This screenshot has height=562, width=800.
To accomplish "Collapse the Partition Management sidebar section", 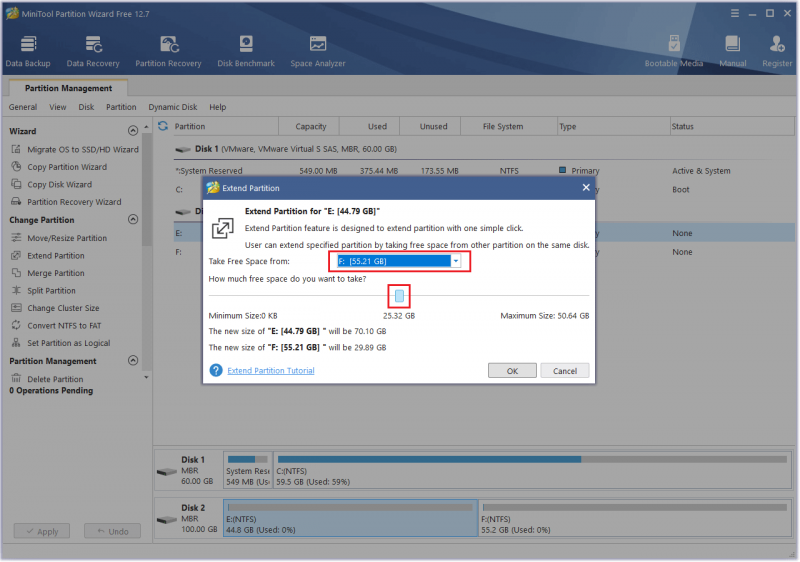I will (x=133, y=361).
